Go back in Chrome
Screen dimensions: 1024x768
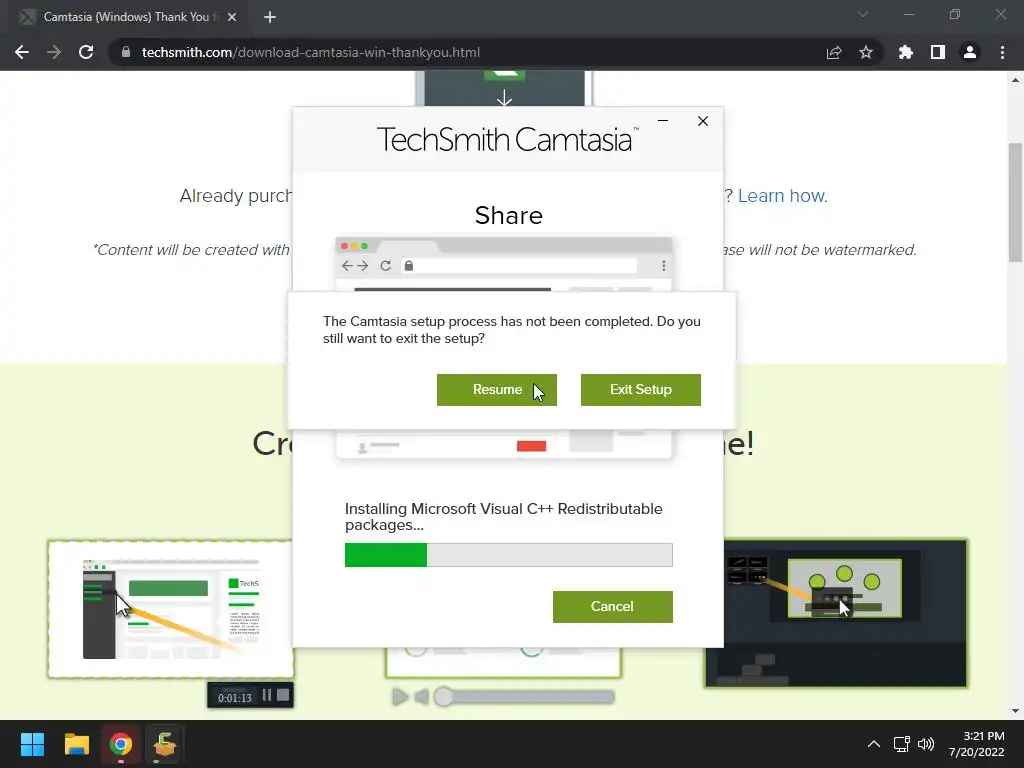coord(22,52)
